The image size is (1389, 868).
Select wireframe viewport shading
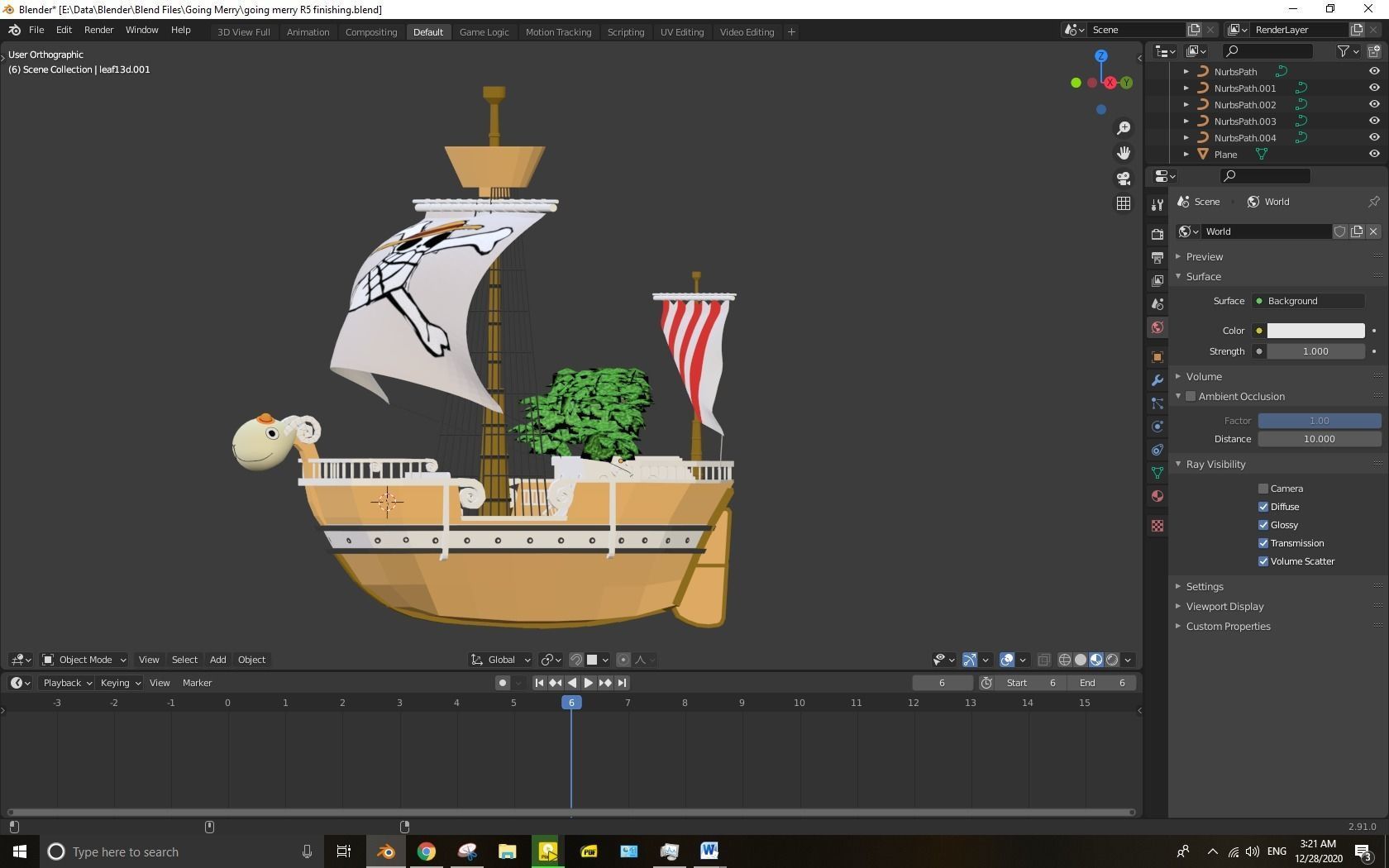pyautogui.click(x=1065, y=660)
